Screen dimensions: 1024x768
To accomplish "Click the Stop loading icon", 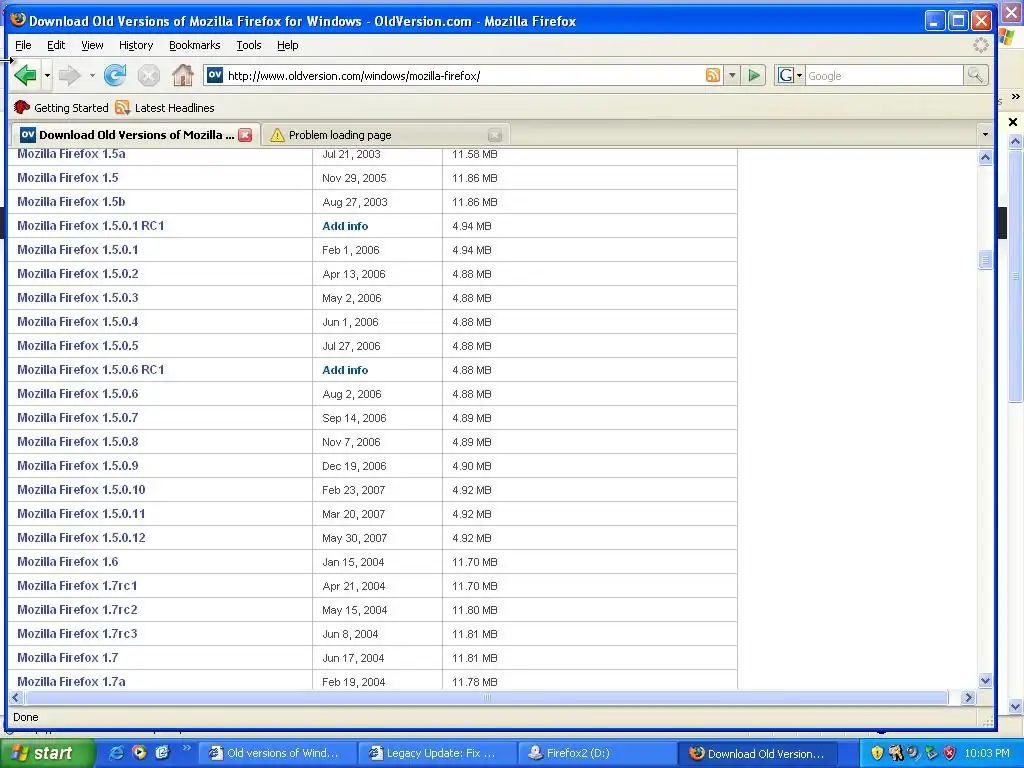I will click(x=148, y=76).
